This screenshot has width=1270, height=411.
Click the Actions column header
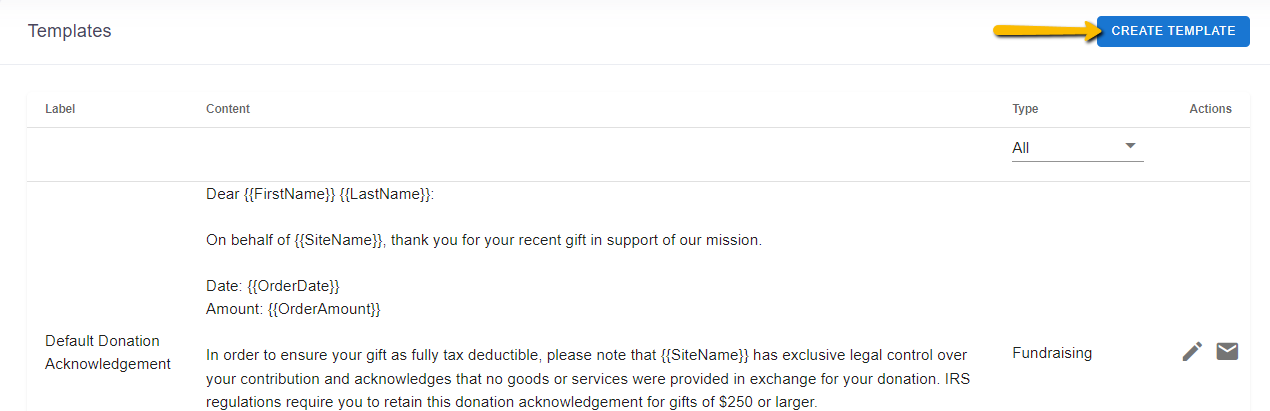[1210, 109]
